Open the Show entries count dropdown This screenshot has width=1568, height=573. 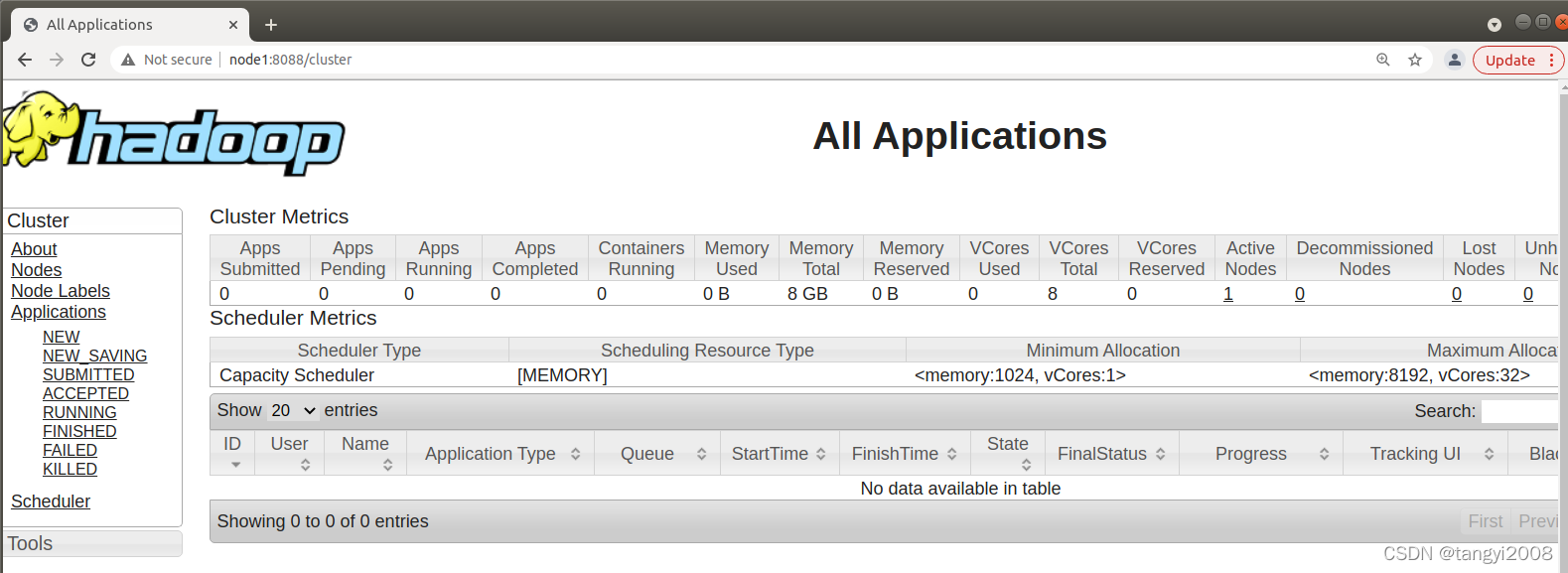click(x=293, y=410)
